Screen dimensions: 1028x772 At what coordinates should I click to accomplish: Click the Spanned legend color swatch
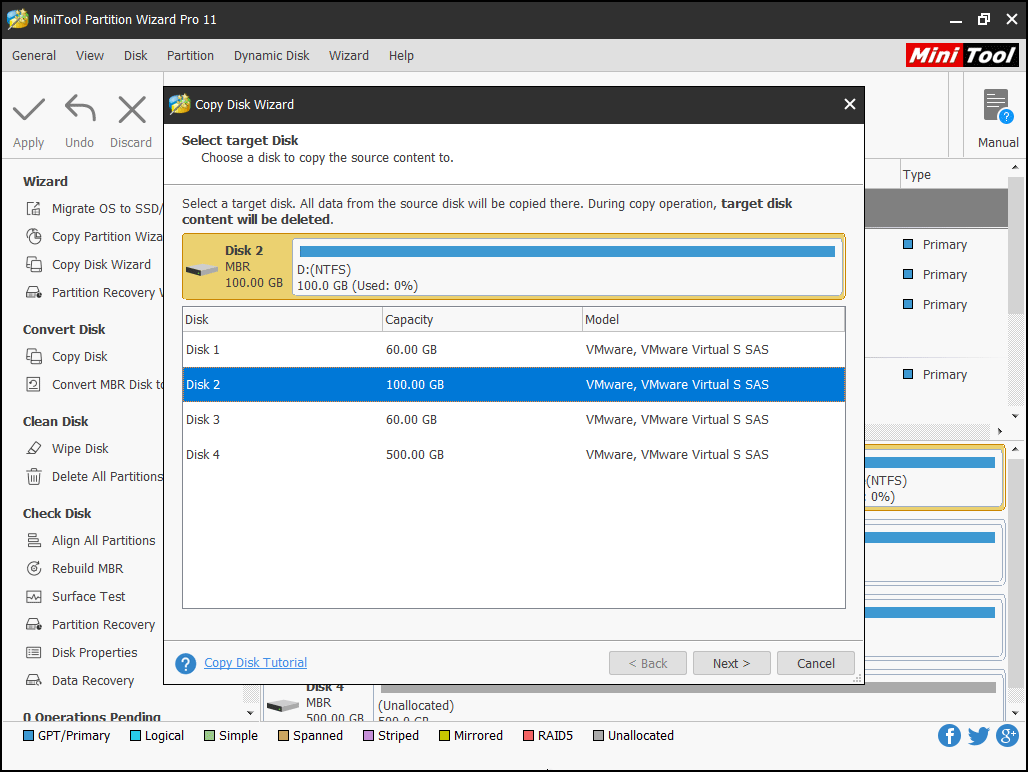(283, 735)
